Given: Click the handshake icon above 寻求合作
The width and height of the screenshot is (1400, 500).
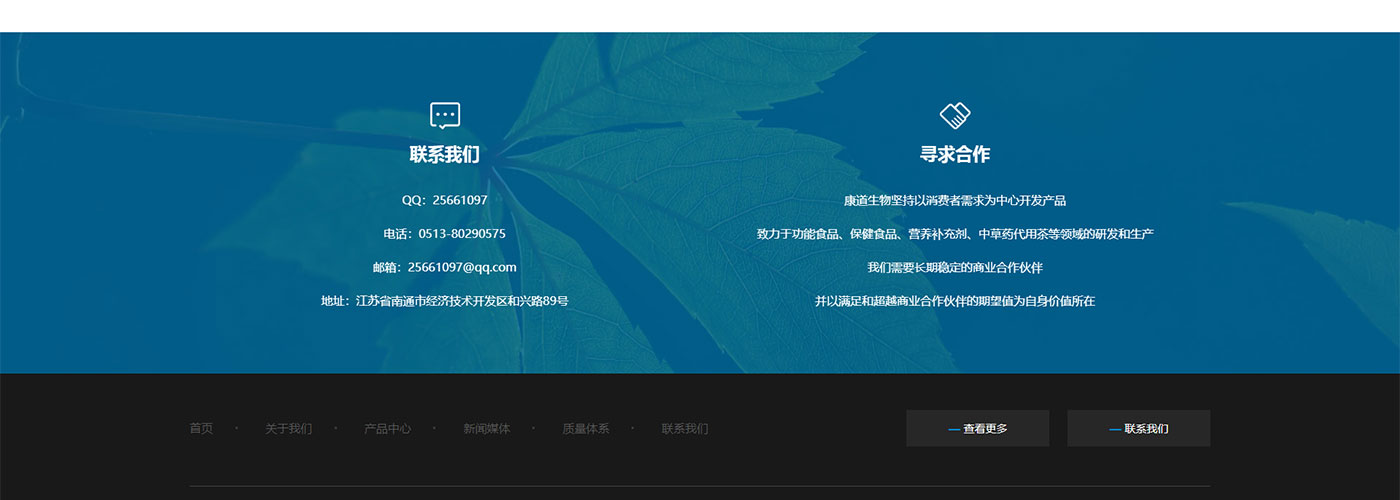Looking at the screenshot, I should pyautogui.click(x=955, y=116).
